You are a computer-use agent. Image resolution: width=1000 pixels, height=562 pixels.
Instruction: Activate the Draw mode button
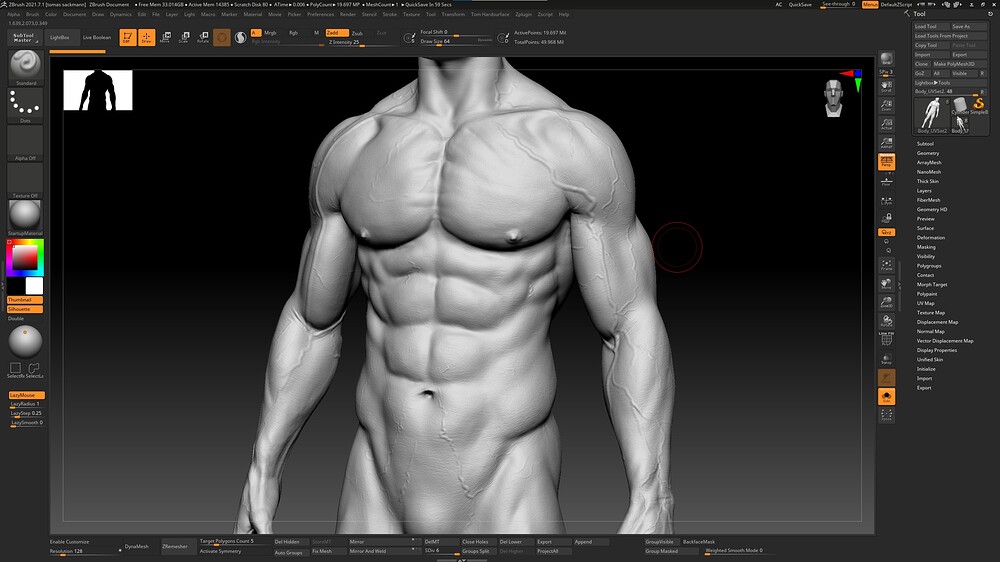[x=147, y=38]
